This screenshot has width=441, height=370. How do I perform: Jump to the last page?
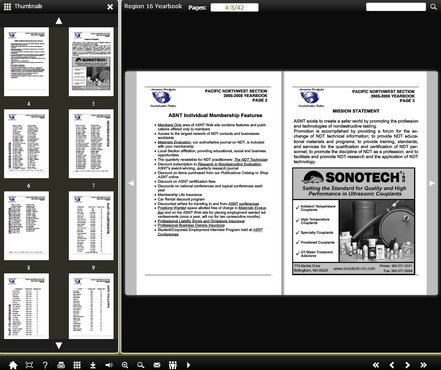(x=423, y=365)
